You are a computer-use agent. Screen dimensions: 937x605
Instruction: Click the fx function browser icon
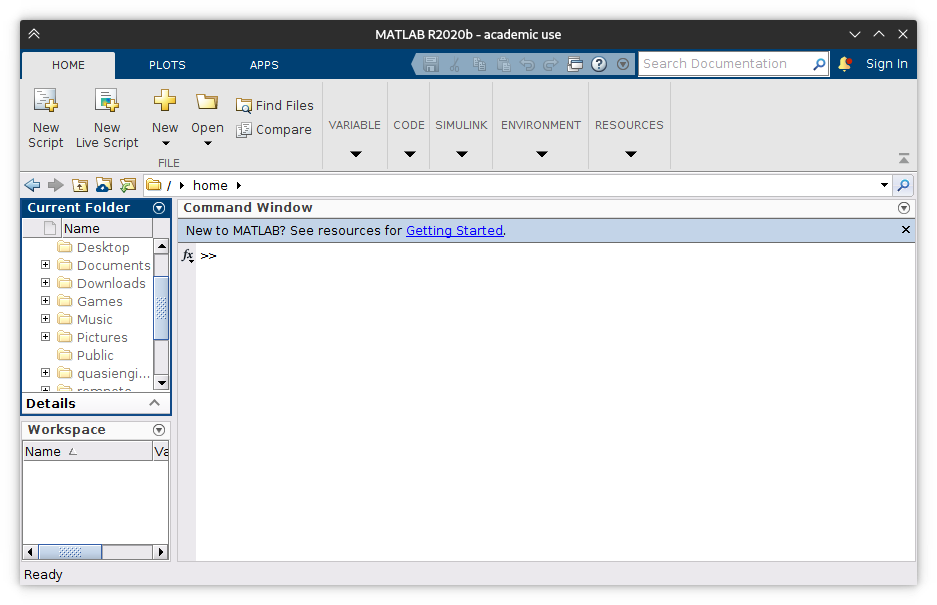coord(188,256)
